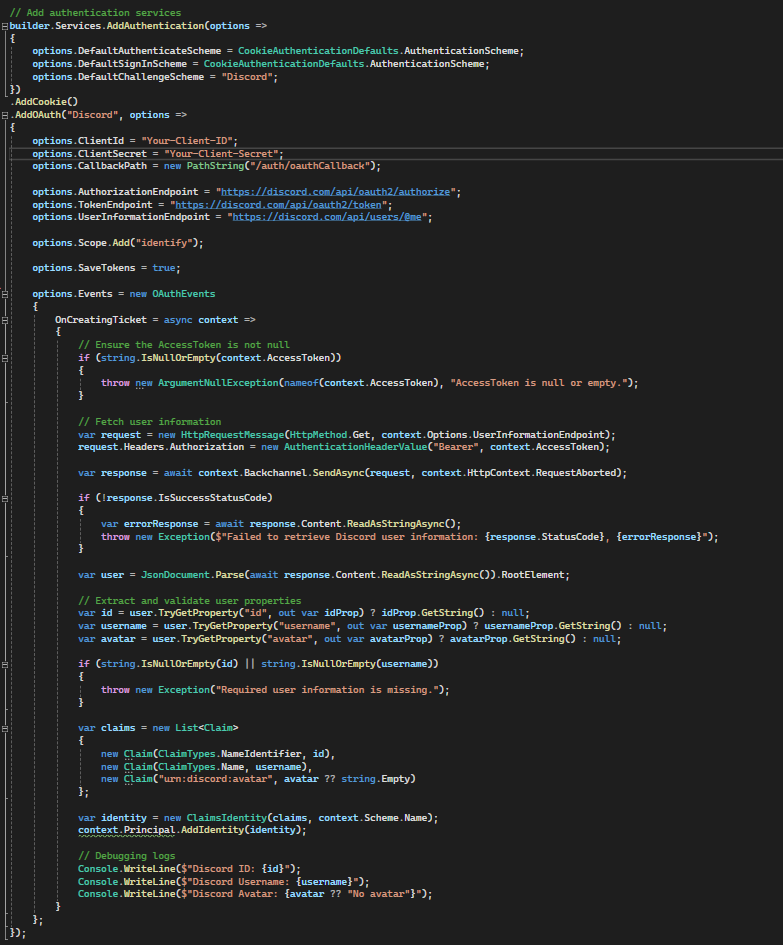The width and height of the screenshot is (783, 945).
Task: Click "AccessToken is null or empty." string
Action: point(539,383)
